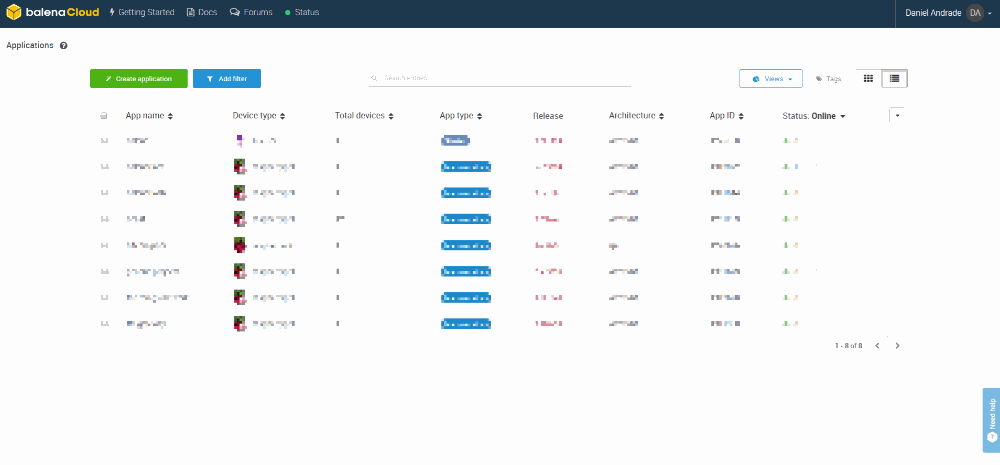Click the Applications help question mark icon
Viewport: 1000px width, 465px height.
click(64, 46)
